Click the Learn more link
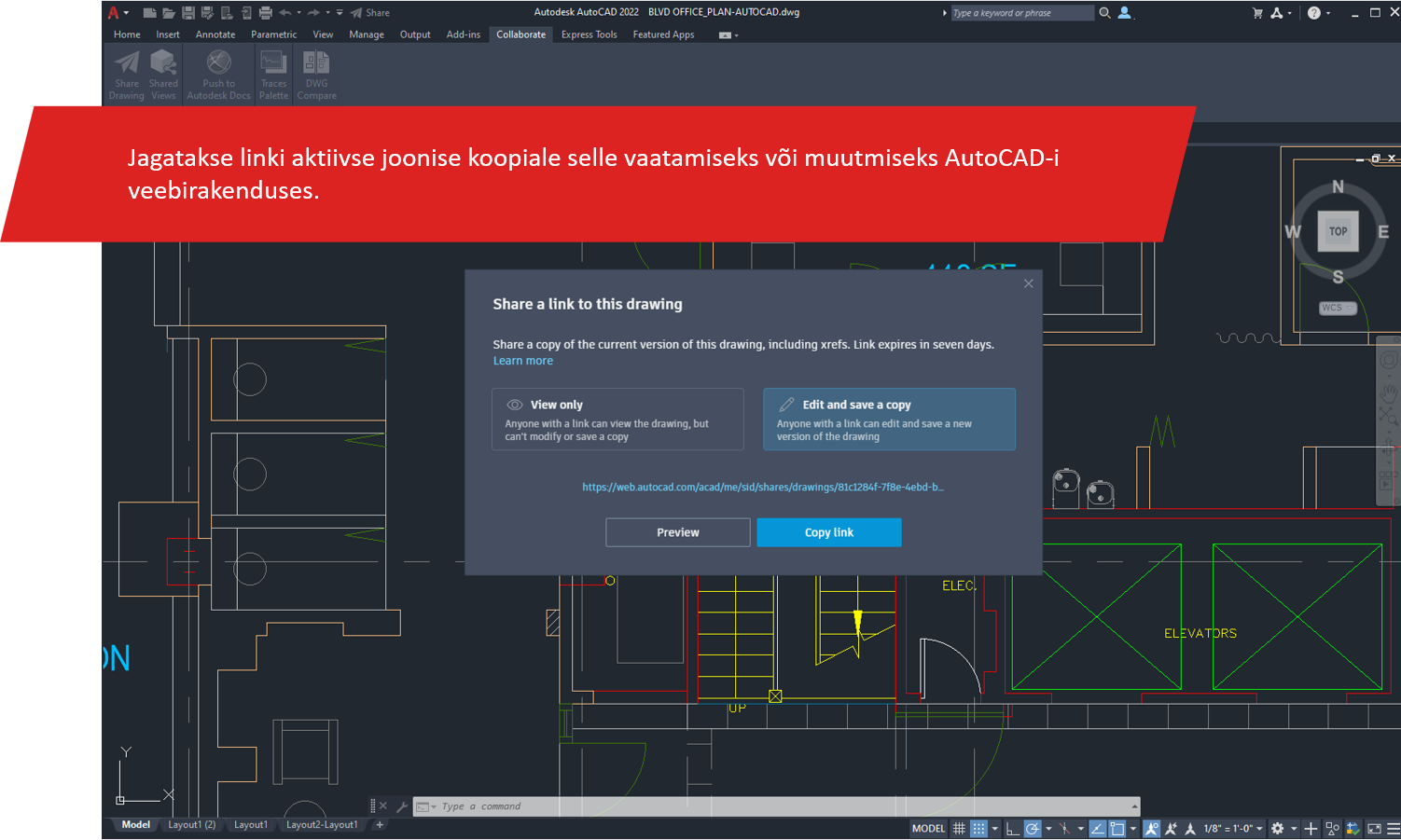Image resolution: width=1401 pixels, height=840 pixels. click(x=522, y=361)
